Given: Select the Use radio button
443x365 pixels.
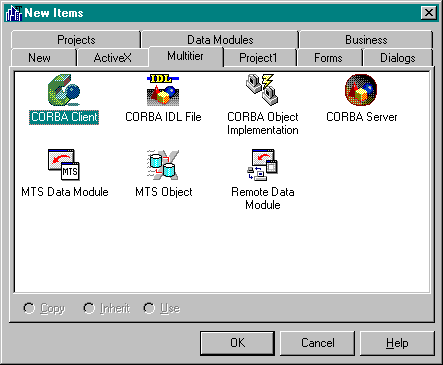Looking at the screenshot, I should point(149,308).
